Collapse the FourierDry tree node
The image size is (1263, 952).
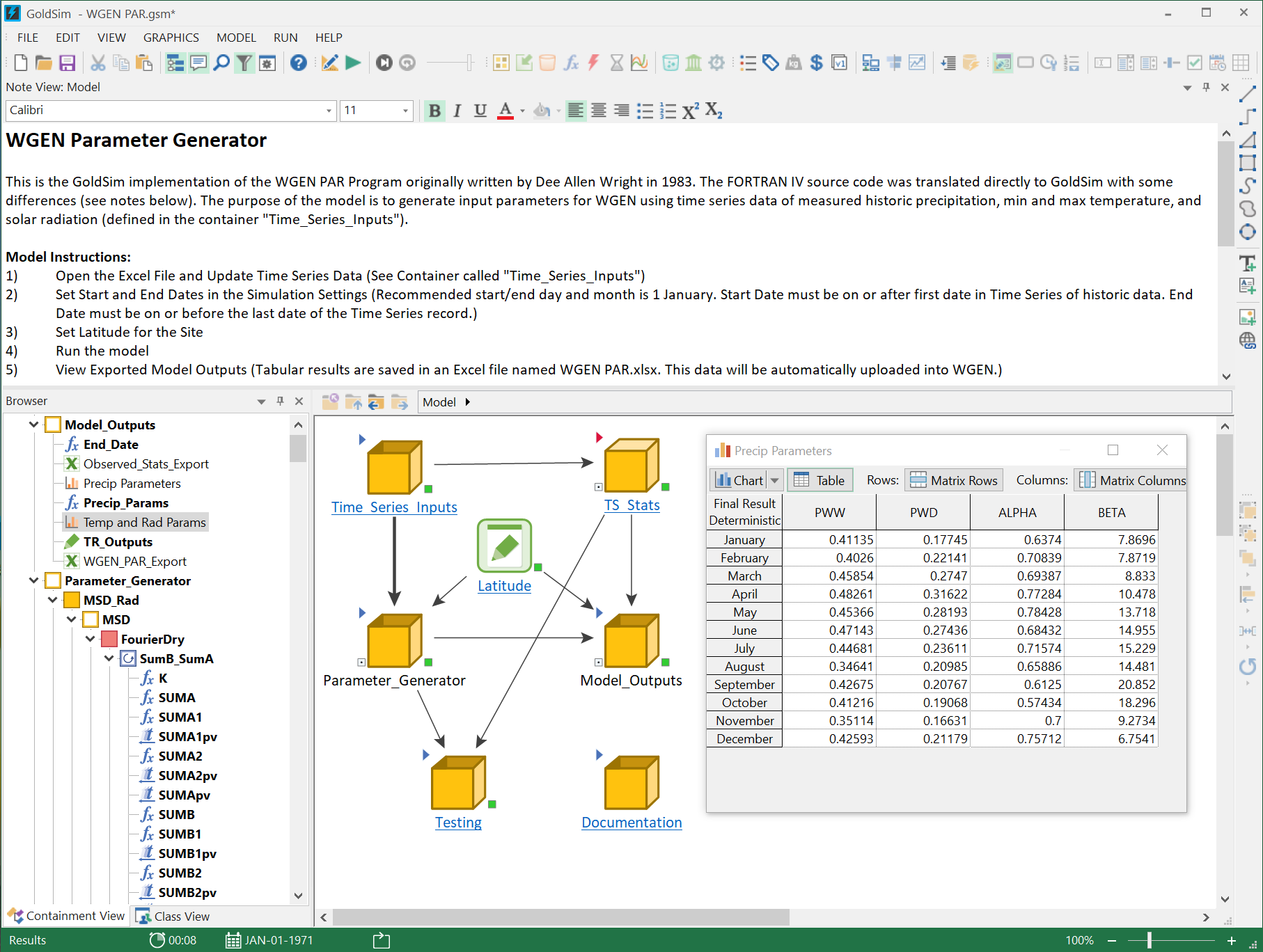[91, 639]
